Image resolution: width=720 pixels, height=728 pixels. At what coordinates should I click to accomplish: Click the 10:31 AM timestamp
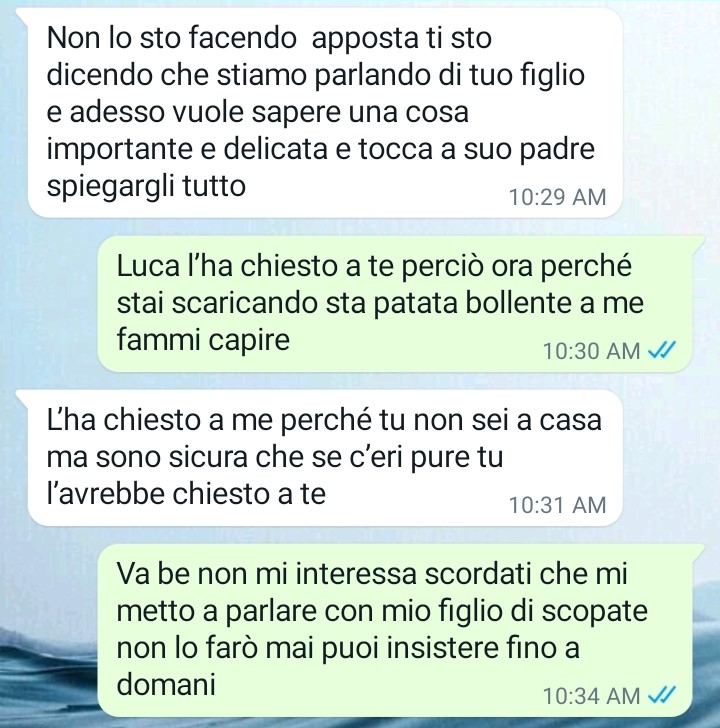pos(558,505)
